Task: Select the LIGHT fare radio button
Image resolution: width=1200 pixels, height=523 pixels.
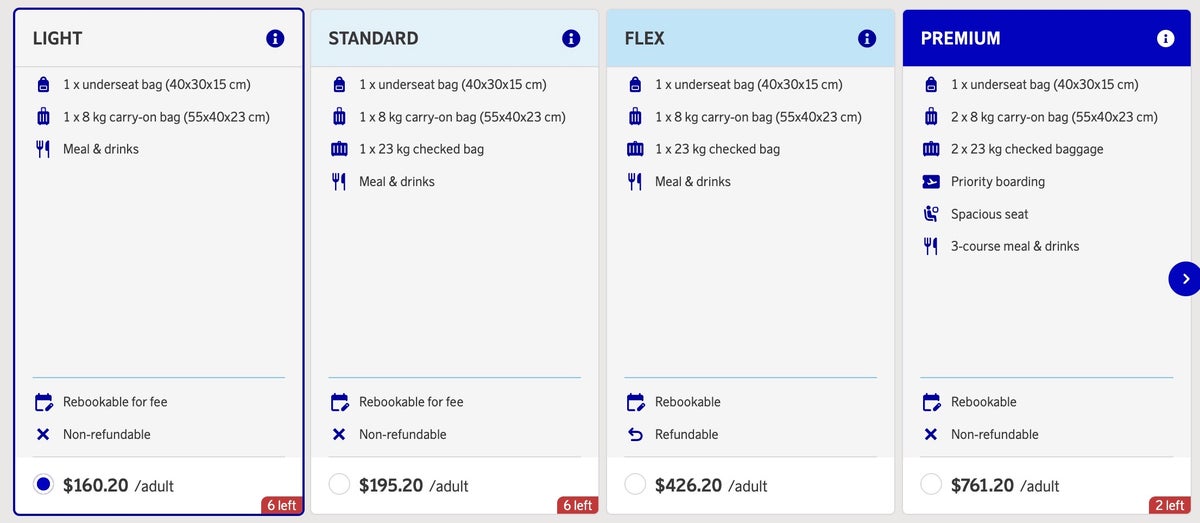Action: (x=43, y=484)
